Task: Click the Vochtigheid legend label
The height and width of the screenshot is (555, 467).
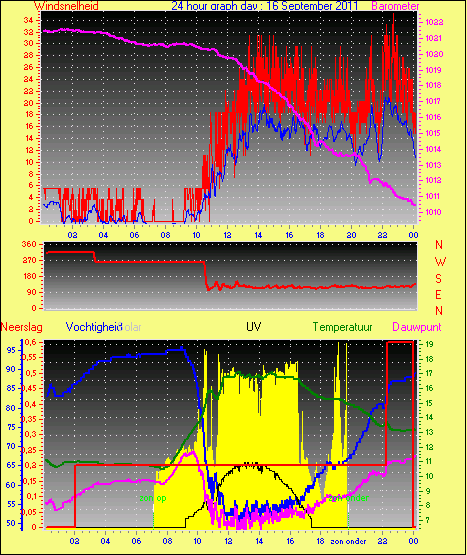Action: click(94, 327)
